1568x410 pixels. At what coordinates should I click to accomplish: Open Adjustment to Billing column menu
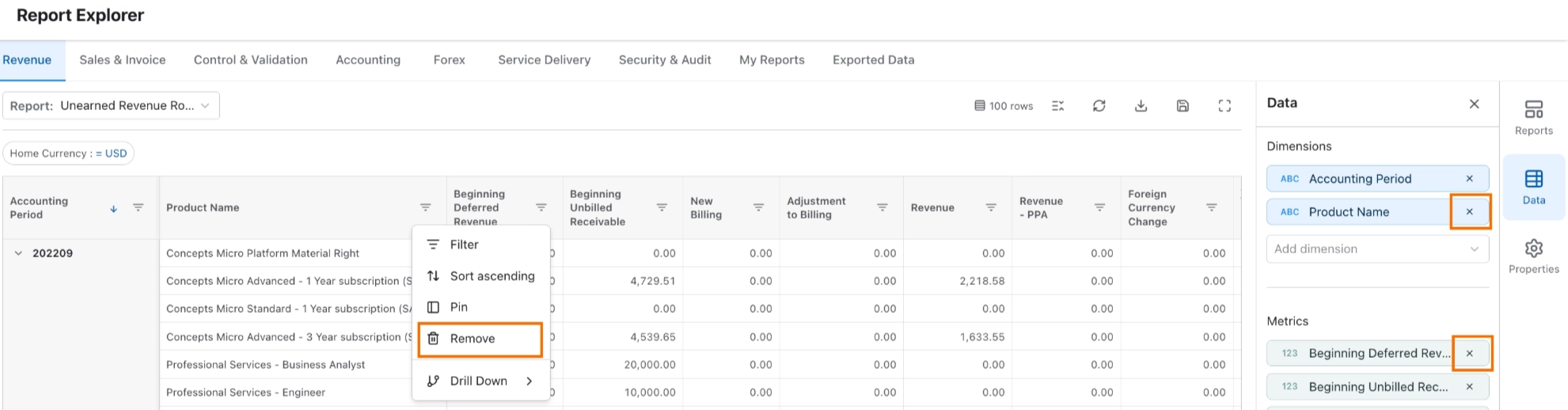(882, 207)
